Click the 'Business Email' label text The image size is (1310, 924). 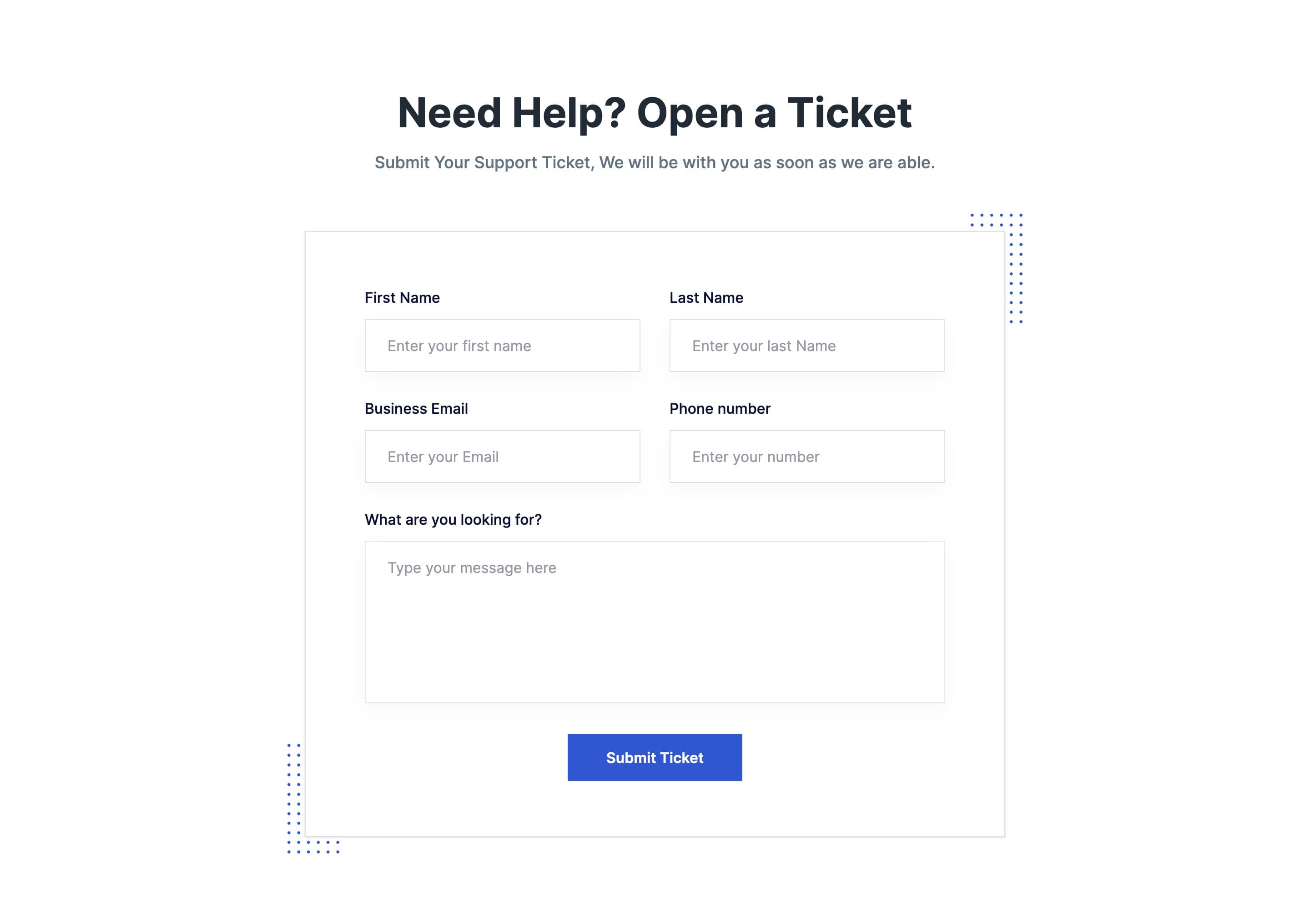pos(416,408)
